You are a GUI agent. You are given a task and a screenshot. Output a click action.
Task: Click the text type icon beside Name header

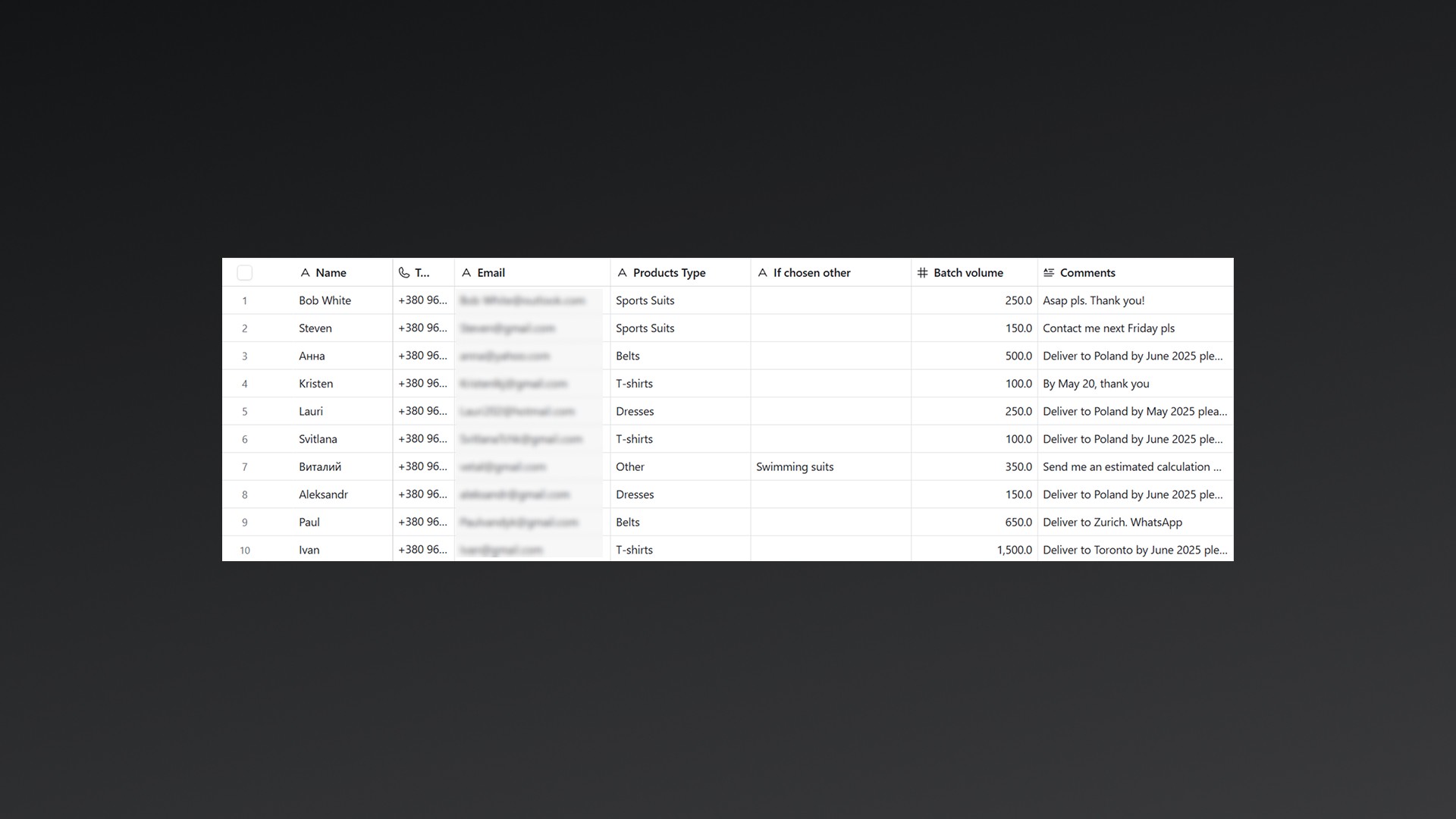pyautogui.click(x=305, y=273)
